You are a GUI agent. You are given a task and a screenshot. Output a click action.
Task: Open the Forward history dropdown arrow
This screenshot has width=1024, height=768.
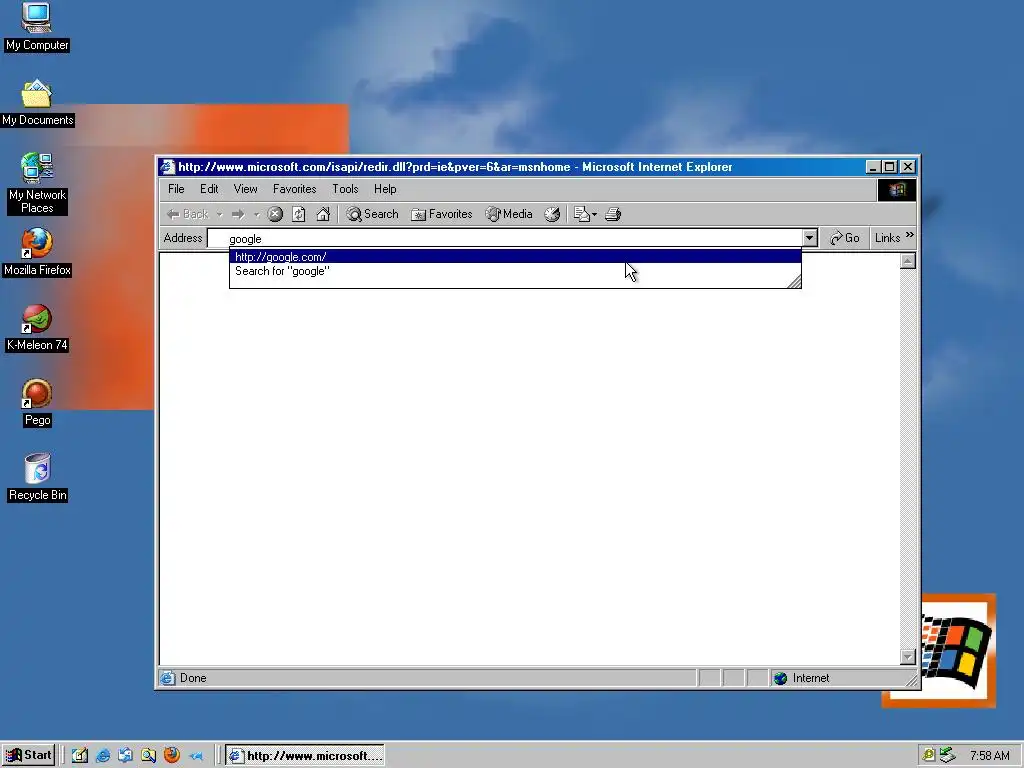(257, 214)
